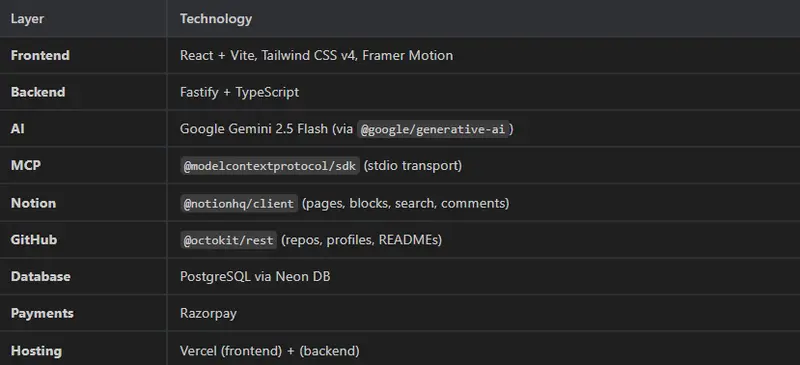The width and height of the screenshot is (800, 365).
Task: Click the Razorpay cell text
Action: coord(208,313)
